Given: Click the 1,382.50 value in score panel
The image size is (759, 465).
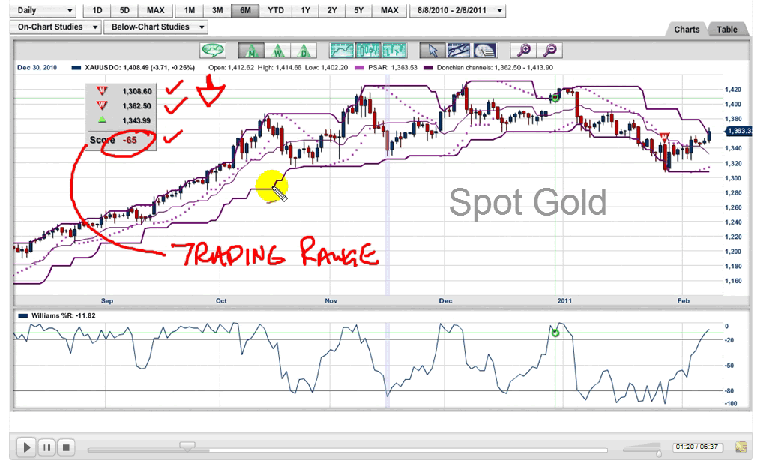Looking at the screenshot, I should pos(137,105).
